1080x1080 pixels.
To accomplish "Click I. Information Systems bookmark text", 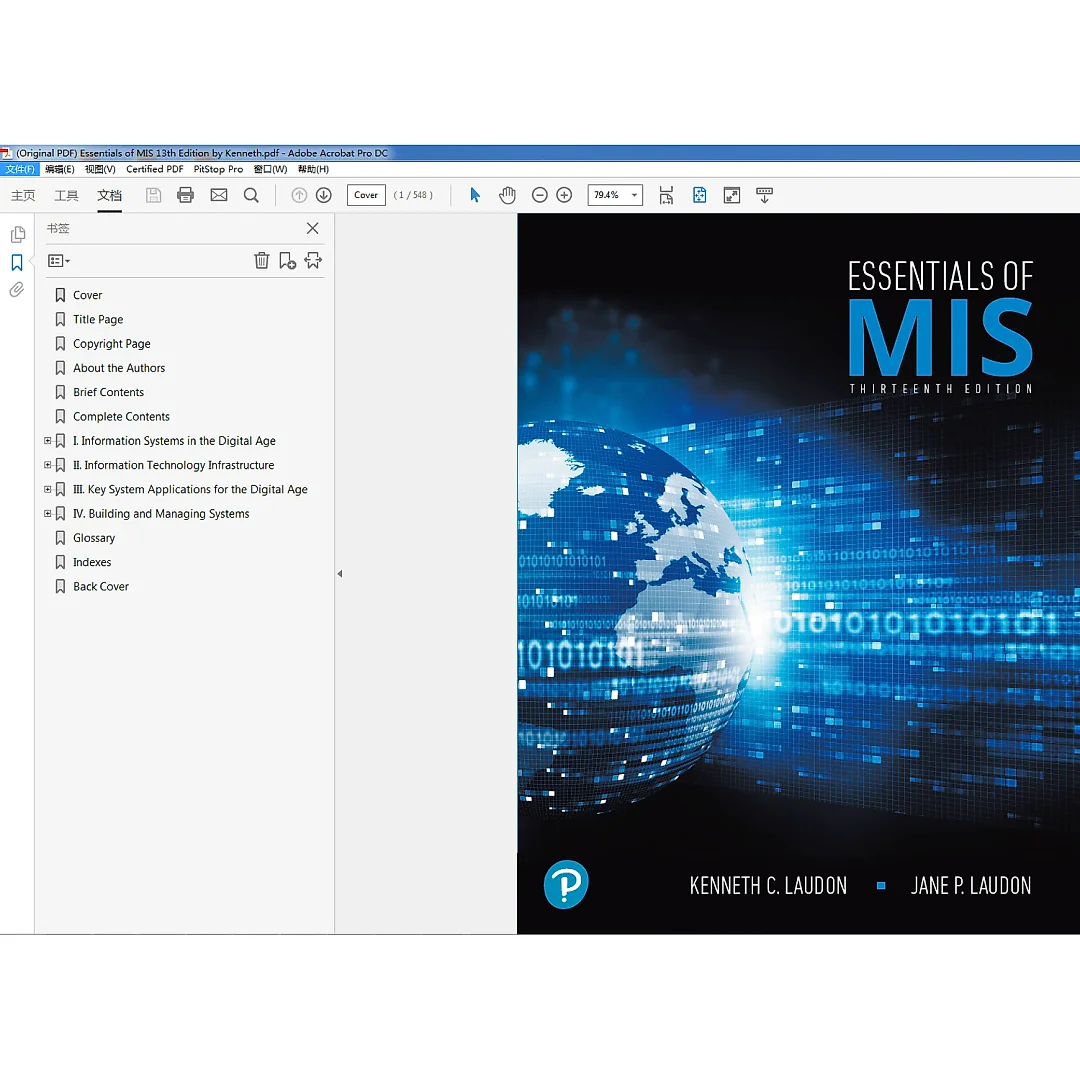I will 174,441.
